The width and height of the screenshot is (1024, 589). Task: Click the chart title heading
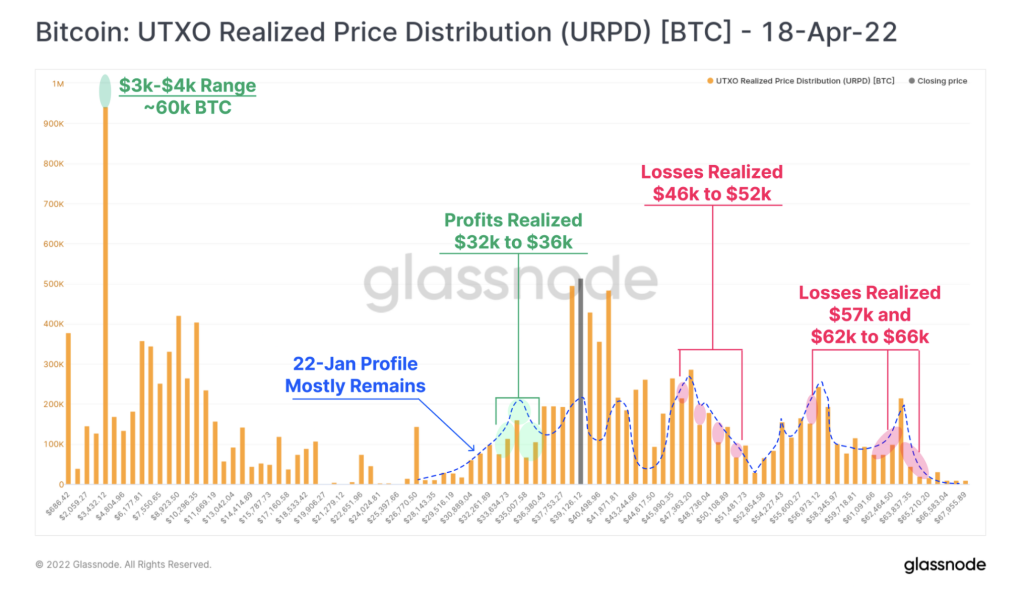466,33
